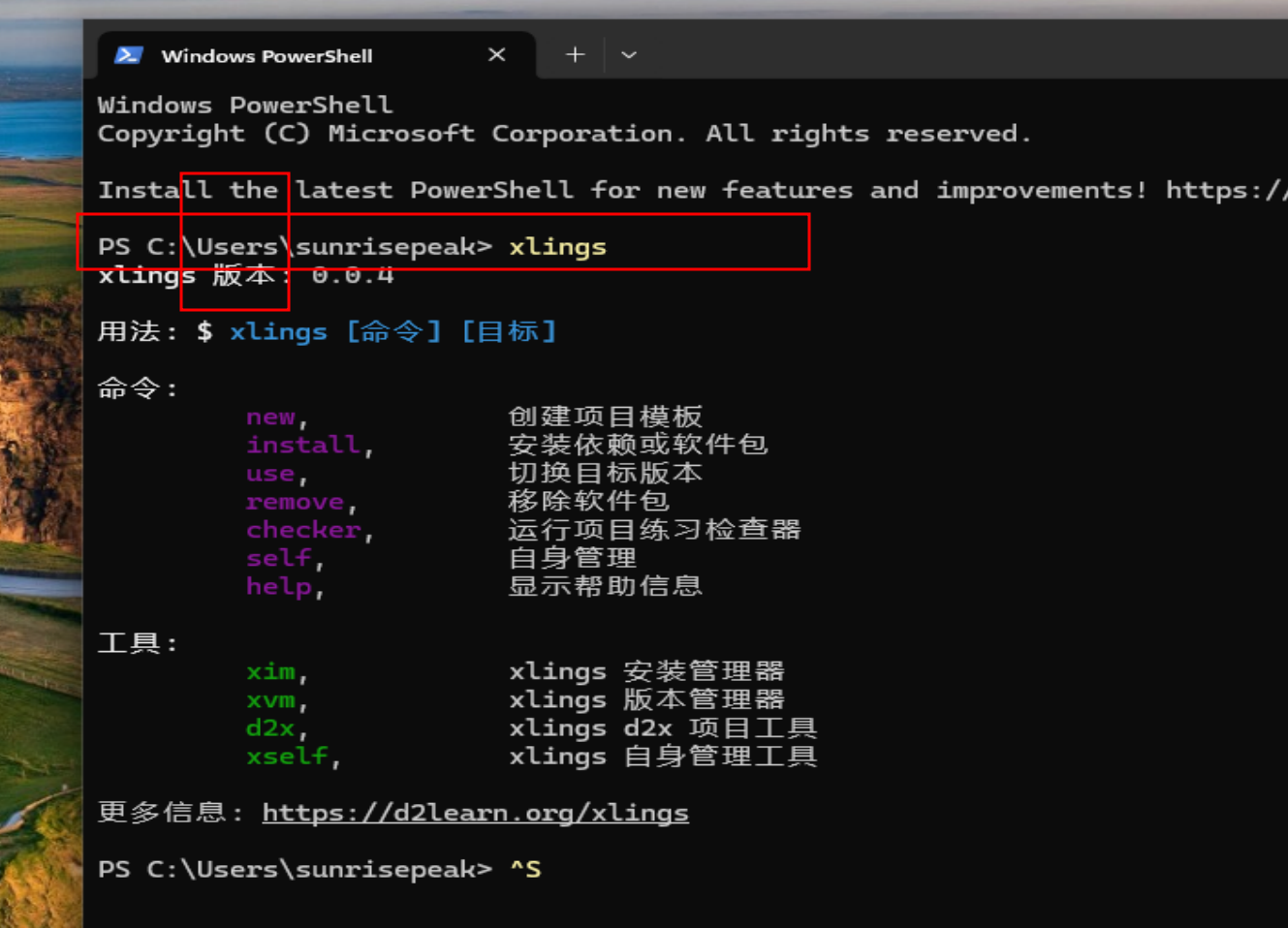
Task: Click the 'install,' command entry
Action: coord(309,446)
